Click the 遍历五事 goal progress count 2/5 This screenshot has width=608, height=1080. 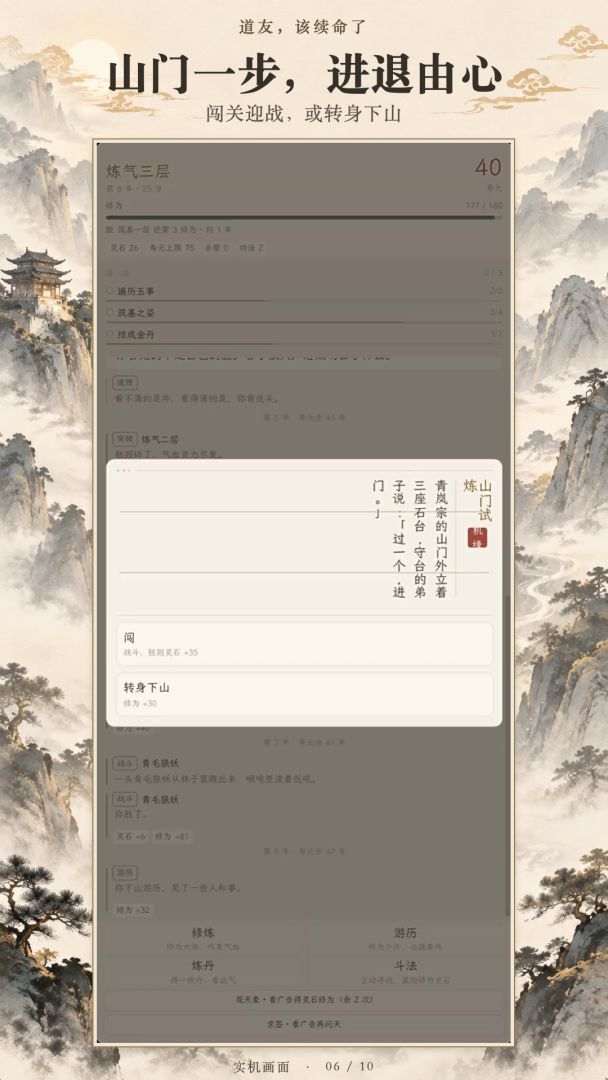pyautogui.click(x=496, y=291)
